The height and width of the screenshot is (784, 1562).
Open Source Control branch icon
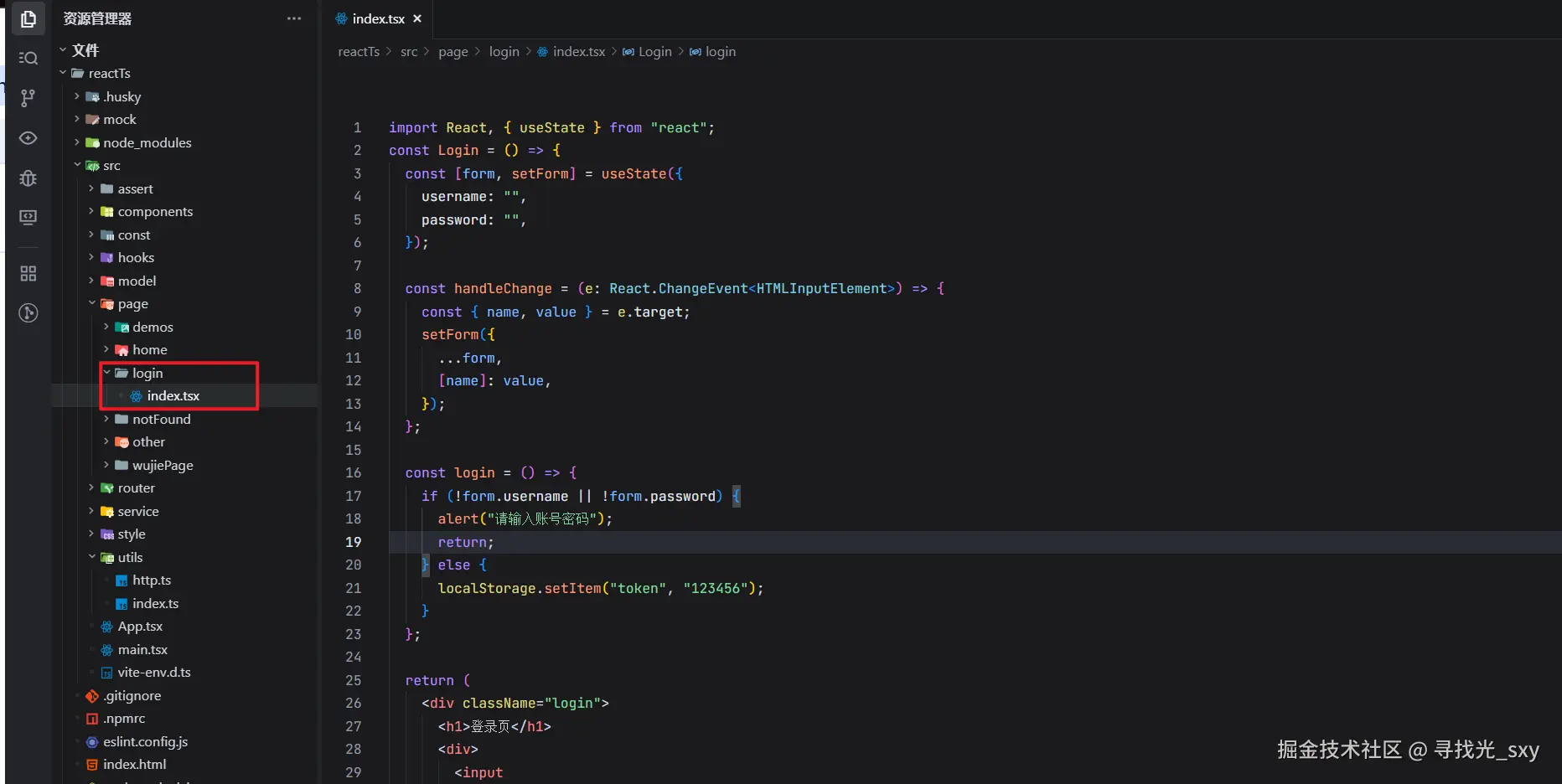click(x=28, y=98)
